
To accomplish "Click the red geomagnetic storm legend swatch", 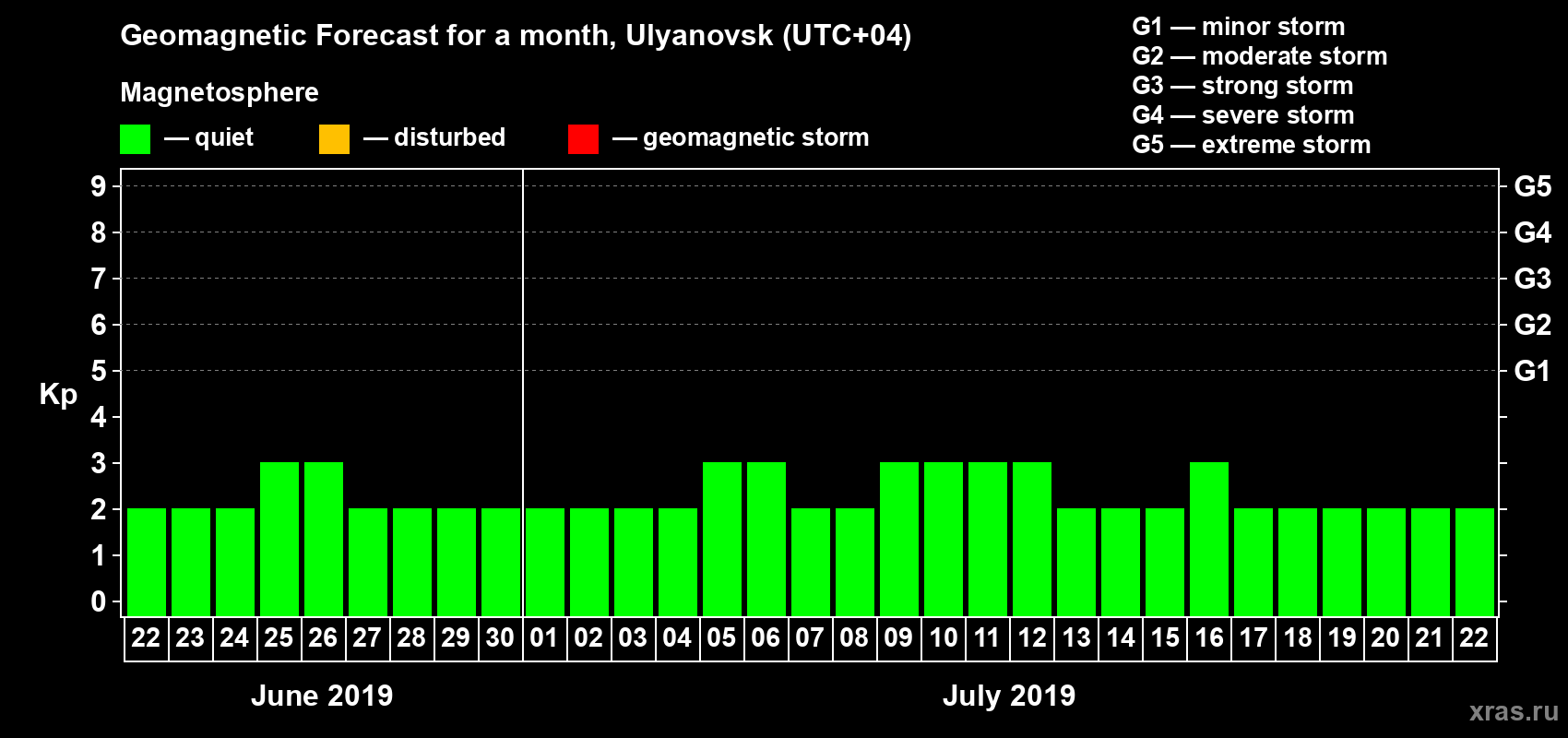I will [x=583, y=139].
